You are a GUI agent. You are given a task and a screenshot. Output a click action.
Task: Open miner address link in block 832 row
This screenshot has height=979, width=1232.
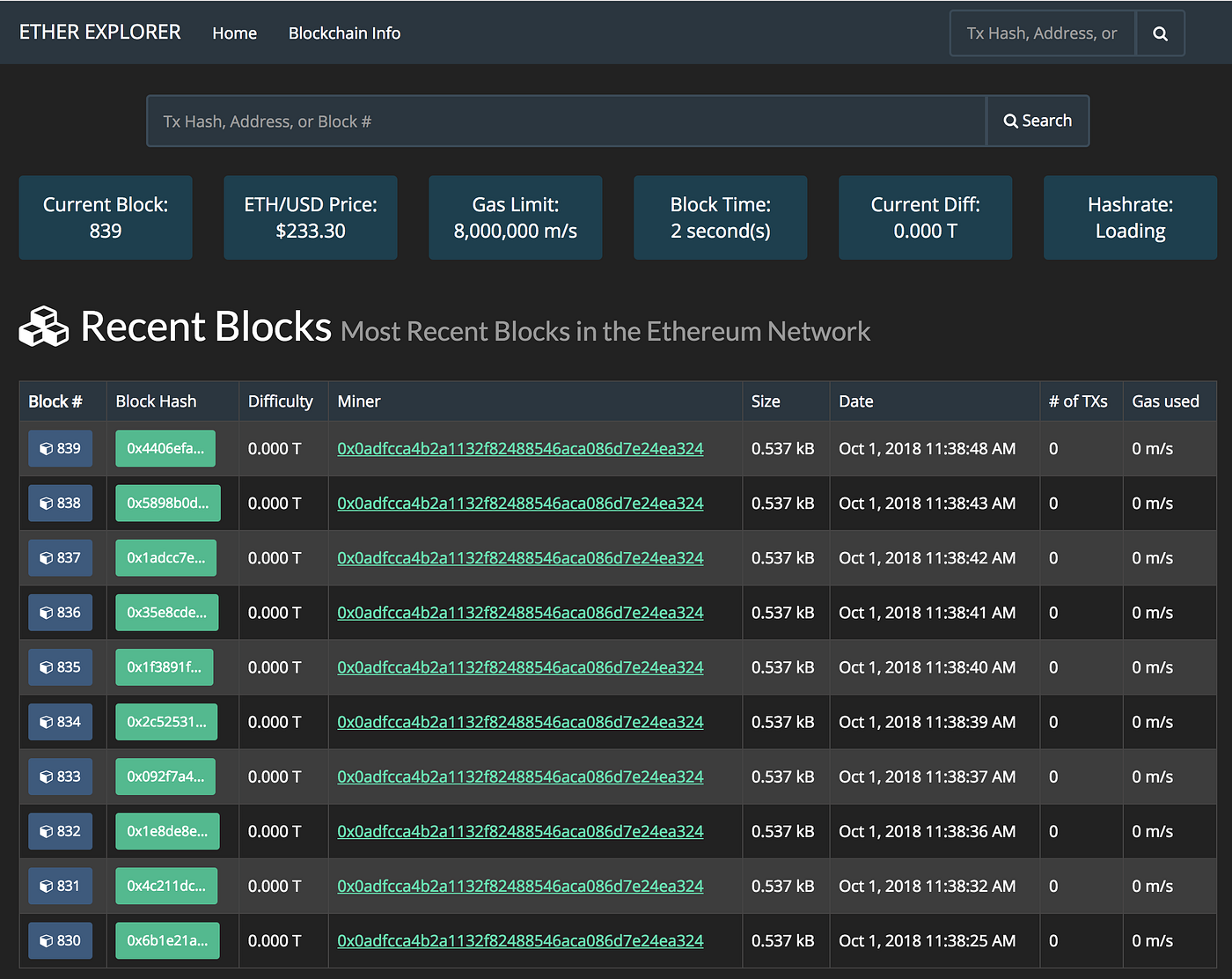pyautogui.click(x=520, y=831)
